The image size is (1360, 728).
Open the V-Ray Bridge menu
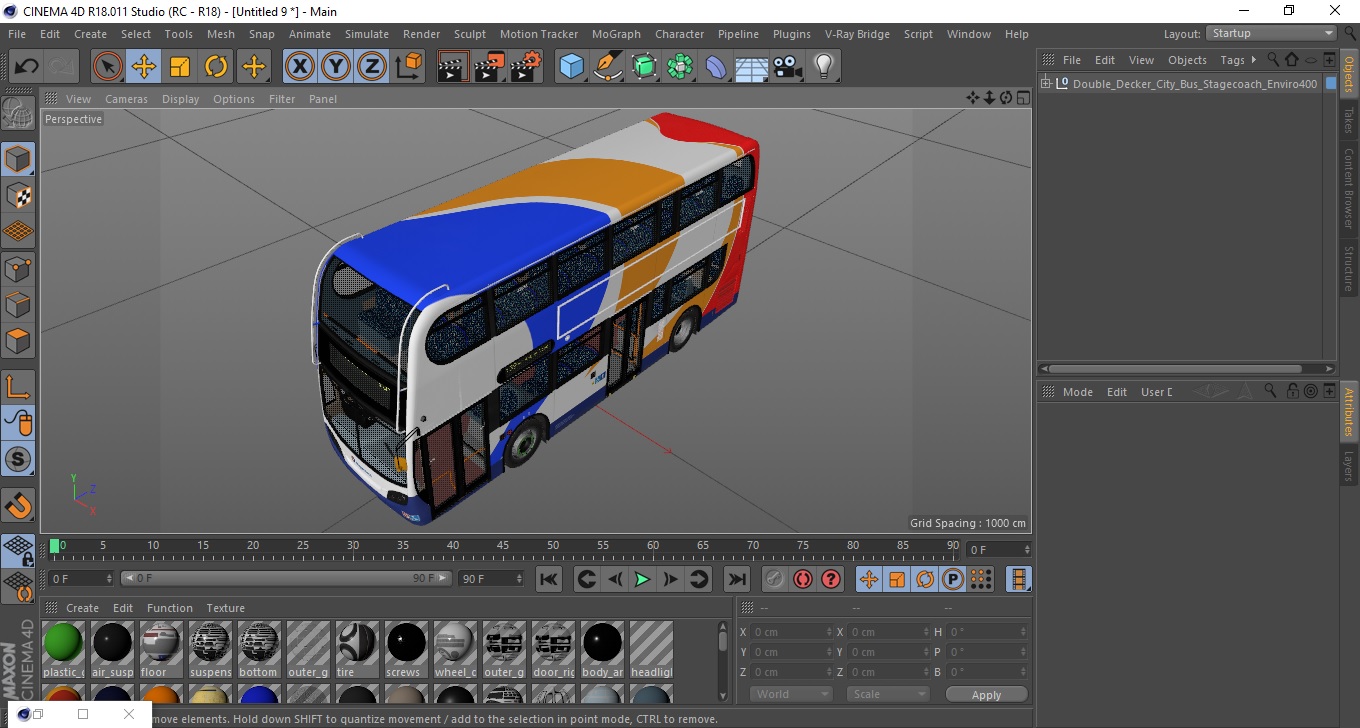coord(857,34)
